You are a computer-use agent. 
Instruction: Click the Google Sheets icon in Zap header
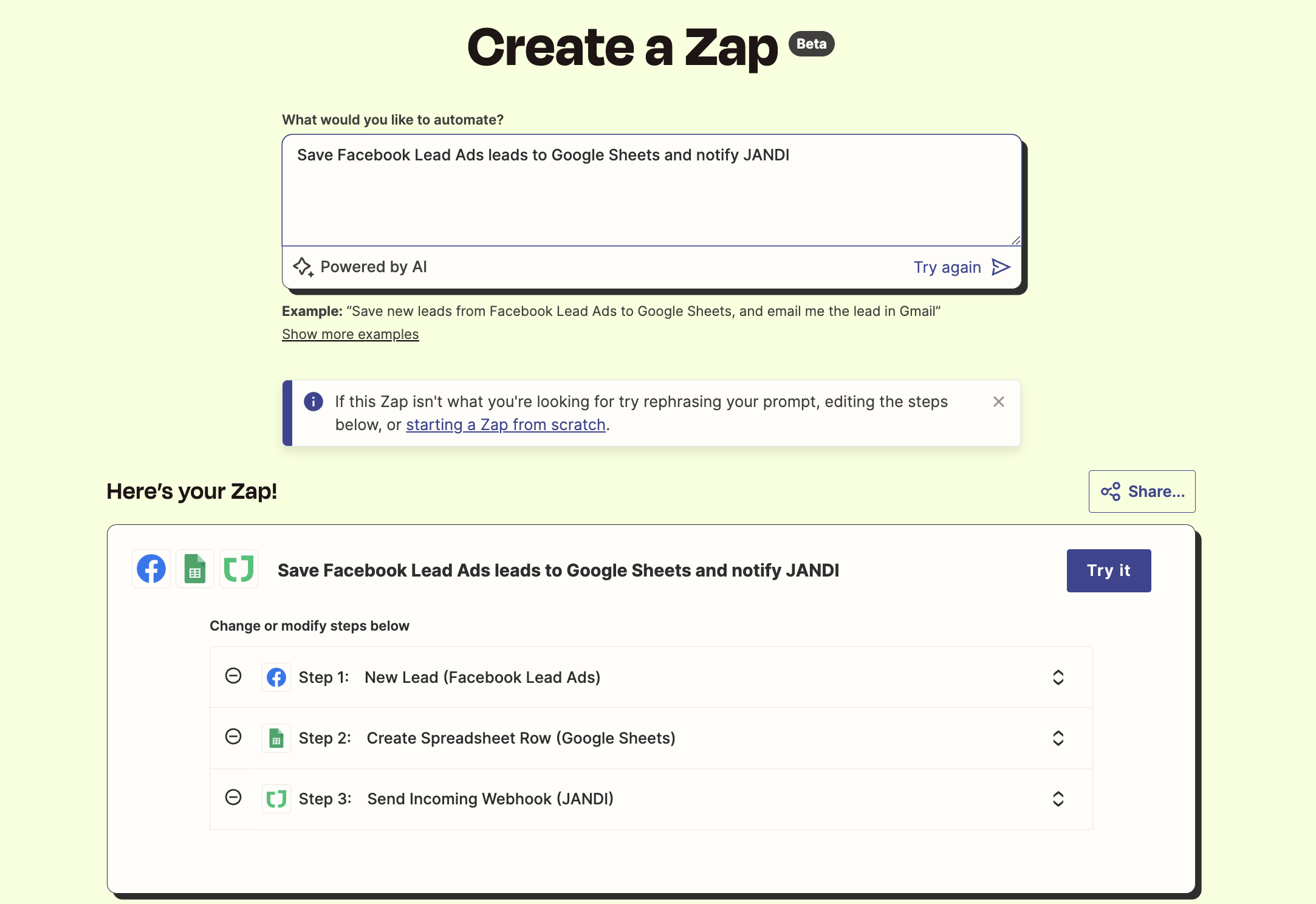click(x=195, y=569)
